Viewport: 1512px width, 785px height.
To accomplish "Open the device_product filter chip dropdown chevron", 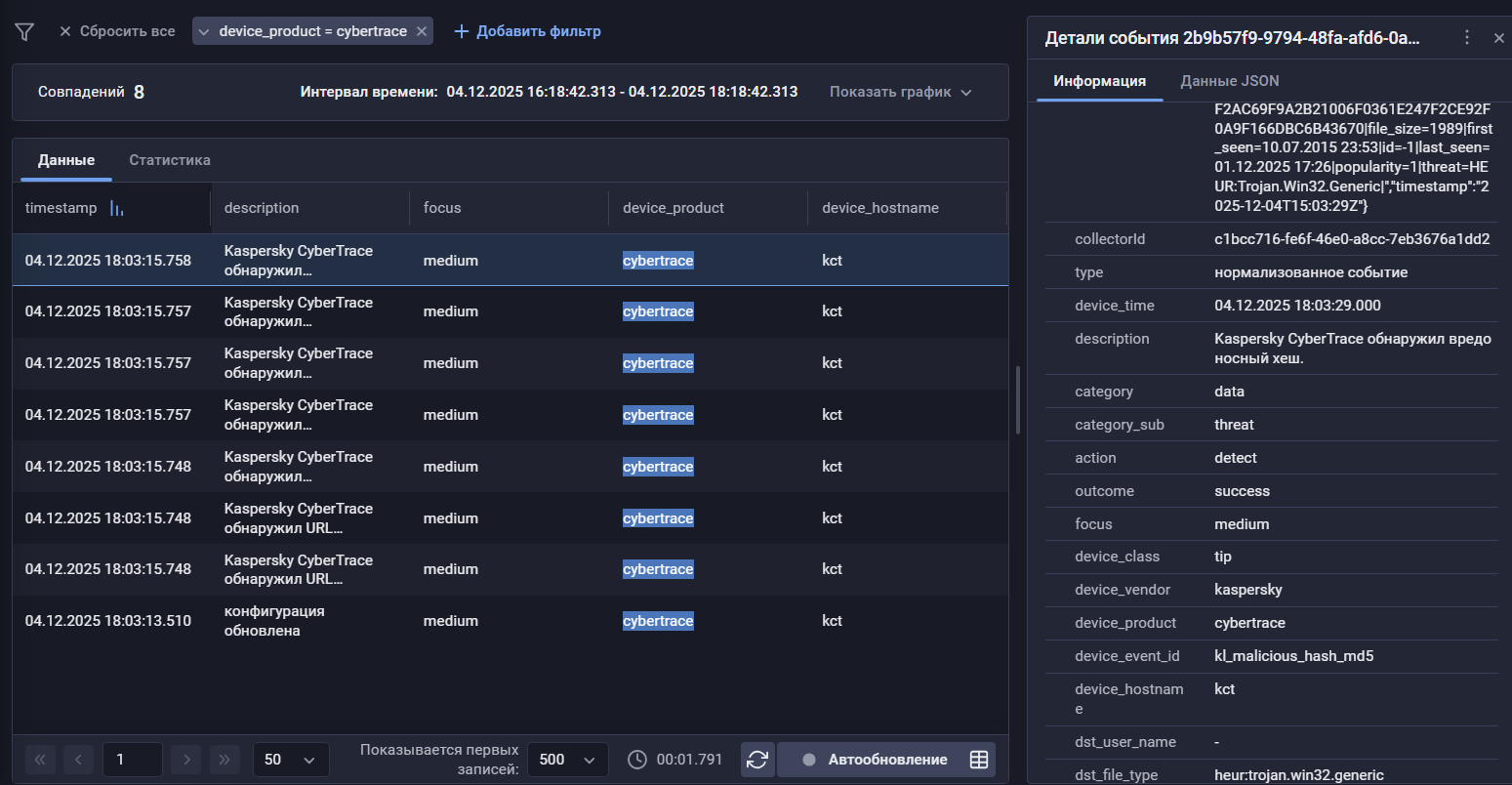I will (204, 30).
